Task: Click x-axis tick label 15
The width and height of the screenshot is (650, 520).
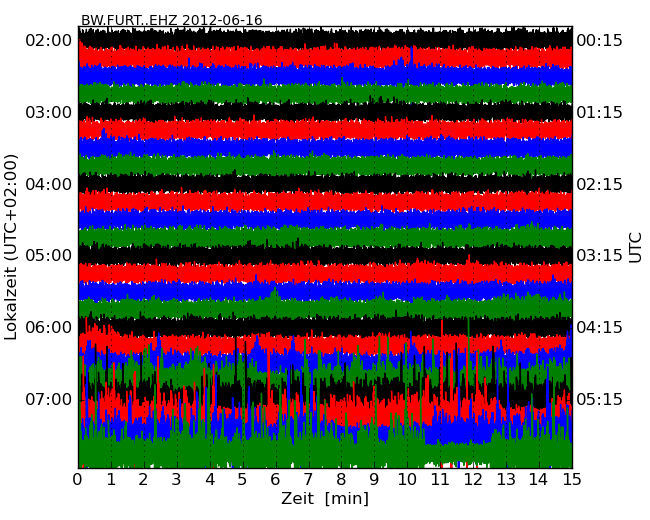Action: point(572,479)
